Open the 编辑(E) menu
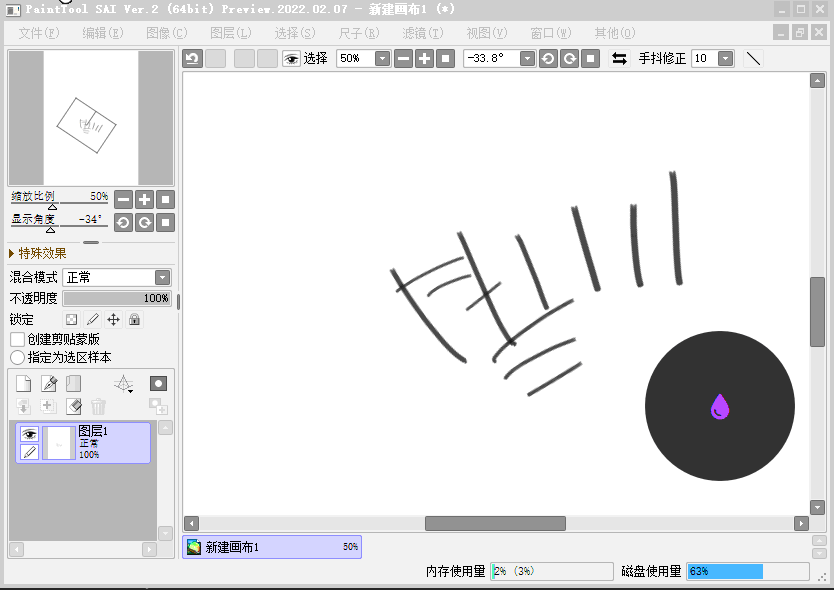Viewport: 834px width, 590px height. tap(103, 33)
